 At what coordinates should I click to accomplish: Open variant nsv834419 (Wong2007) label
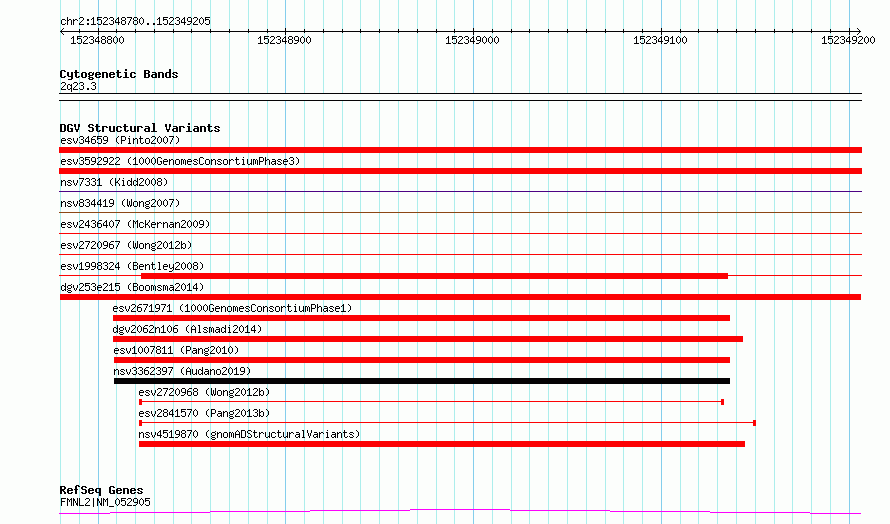[120, 203]
